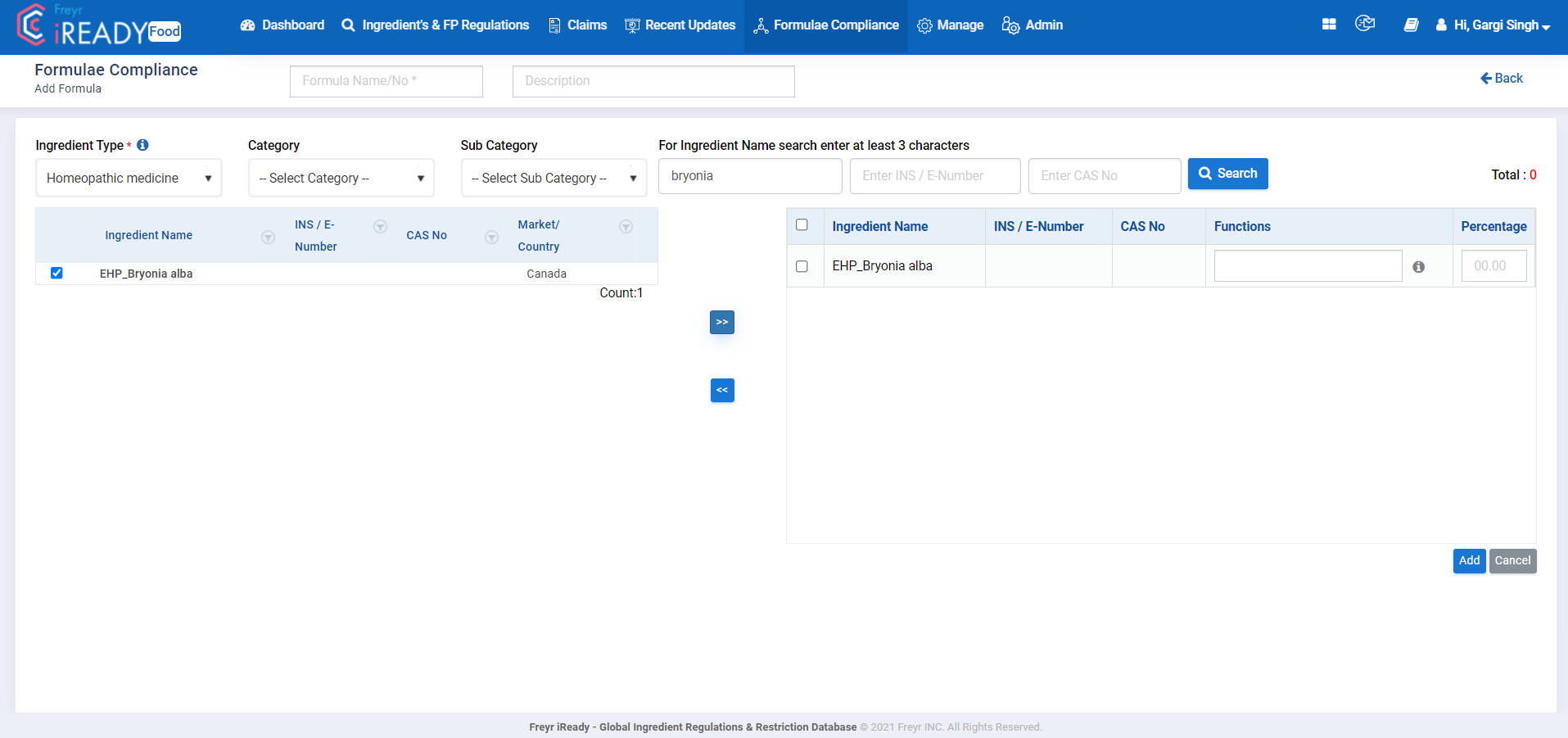Click info icon next to Functions field
Screen dimensions: 1568x738
(x=1420, y=266)
